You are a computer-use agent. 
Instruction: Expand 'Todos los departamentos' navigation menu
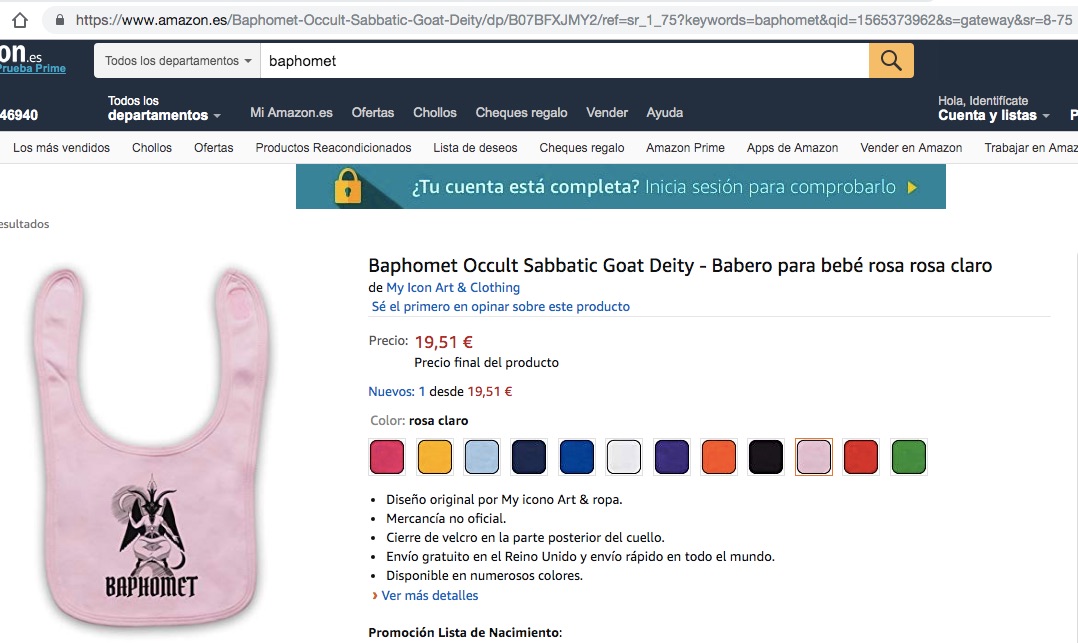pos(164,109)
